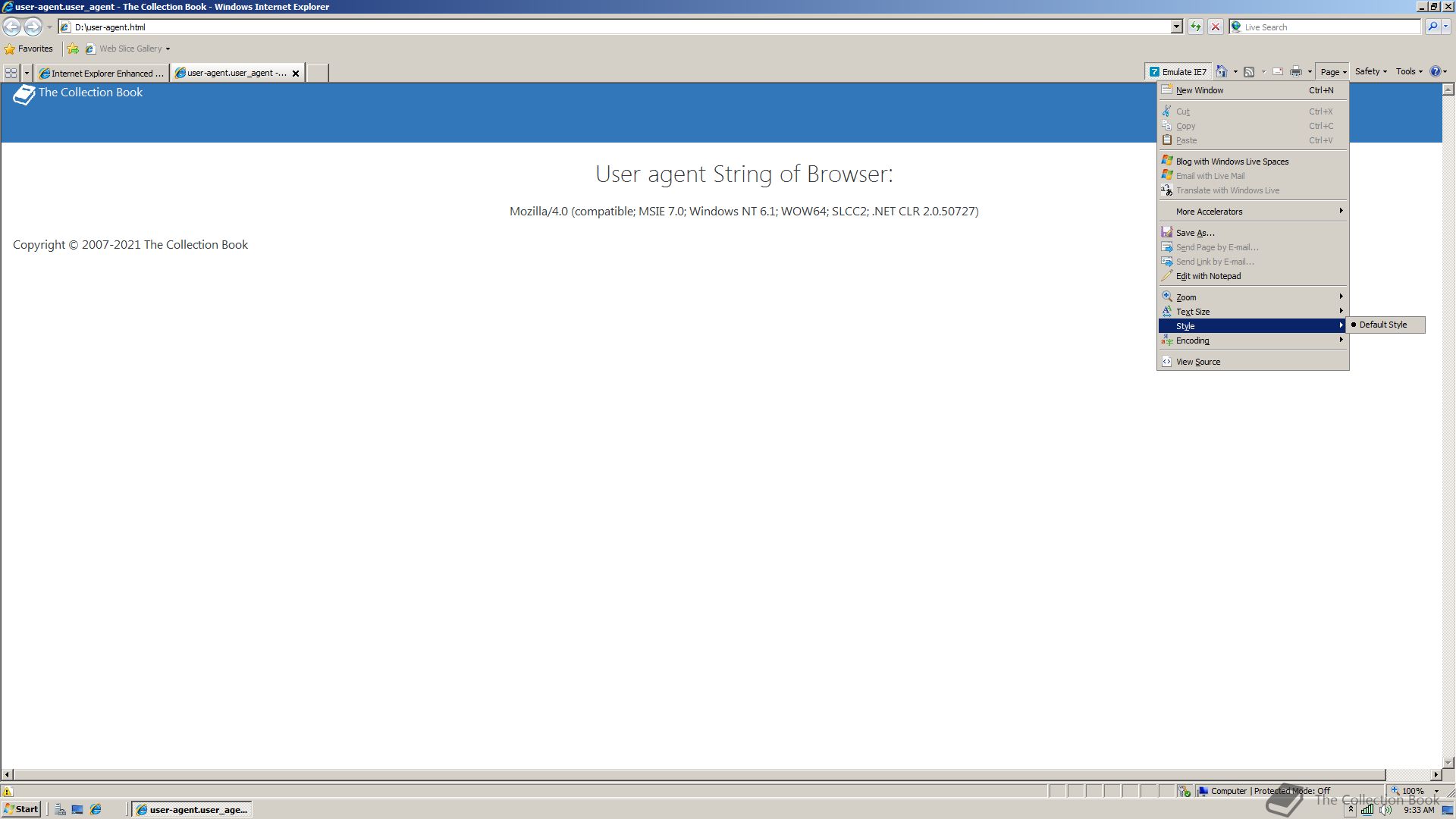Click the Print printer icon
Screen dimensions: 1456x819
[x=1296, y=72]
